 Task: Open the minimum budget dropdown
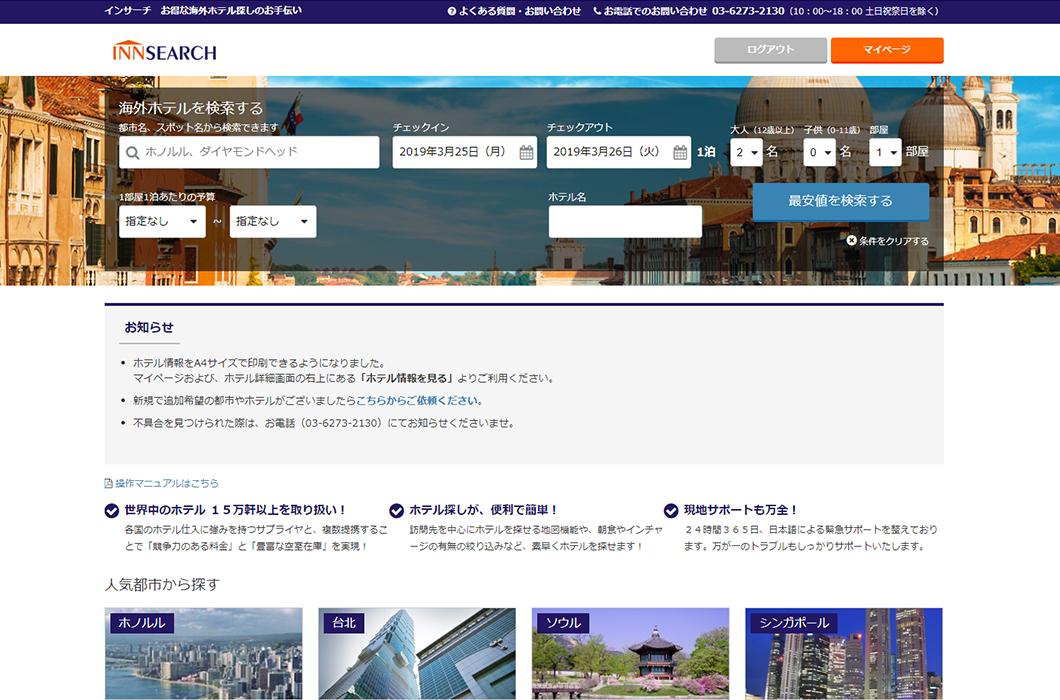pos(161,222)
